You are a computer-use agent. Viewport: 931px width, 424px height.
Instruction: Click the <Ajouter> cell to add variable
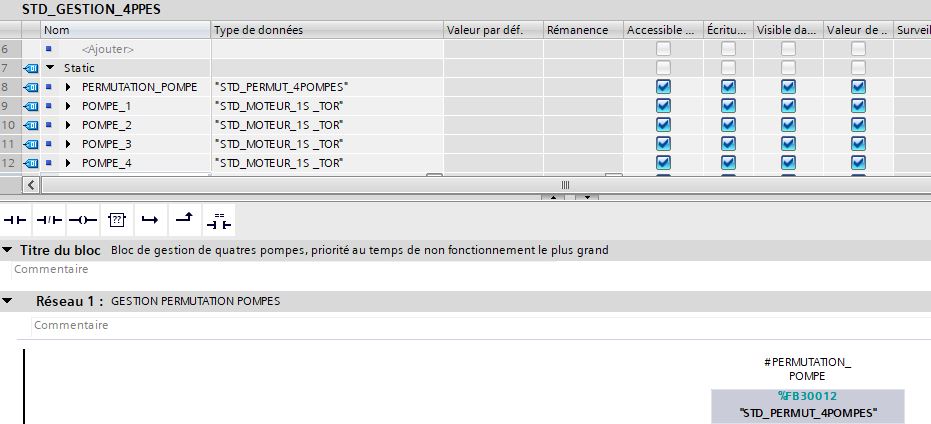click(x=107, y=49)
